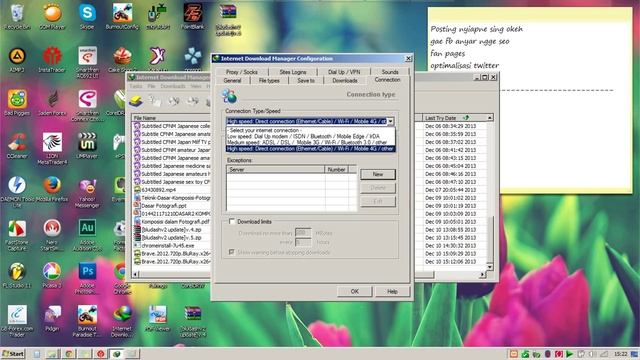Open the CCleaner desktop icon
The image size is (640, 360).
[x=17, y=146]
